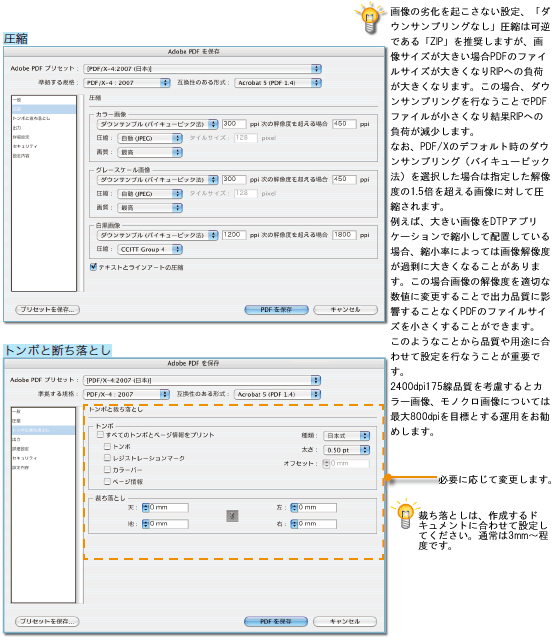The width and height of the screenshot is (555, 641).
Task: Enable すべてのトンボとページ情報をプリント checkbox
Action: click(100, 435)
